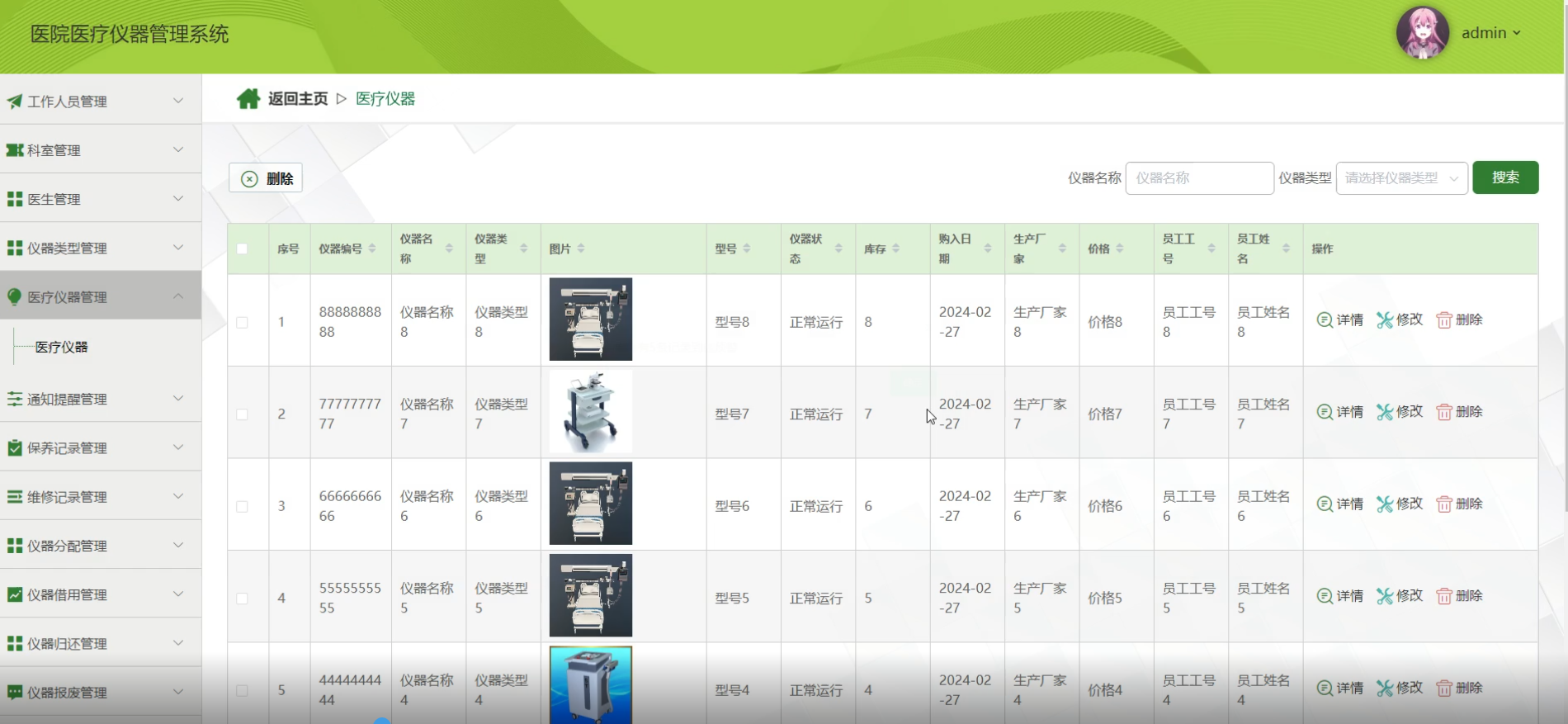The image size is (1568, 724).
Task: Check the box for row 5 (44444444)
Action: point(242,690)
